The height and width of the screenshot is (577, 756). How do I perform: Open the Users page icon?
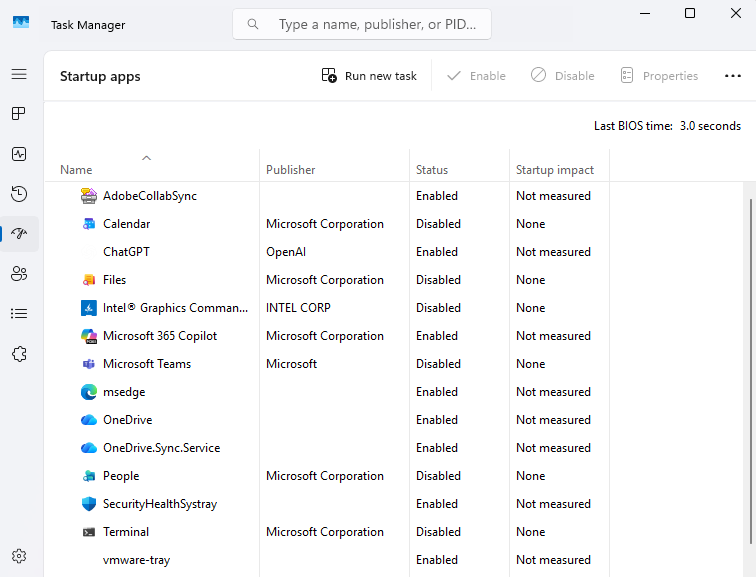click(x=19, y=274)
